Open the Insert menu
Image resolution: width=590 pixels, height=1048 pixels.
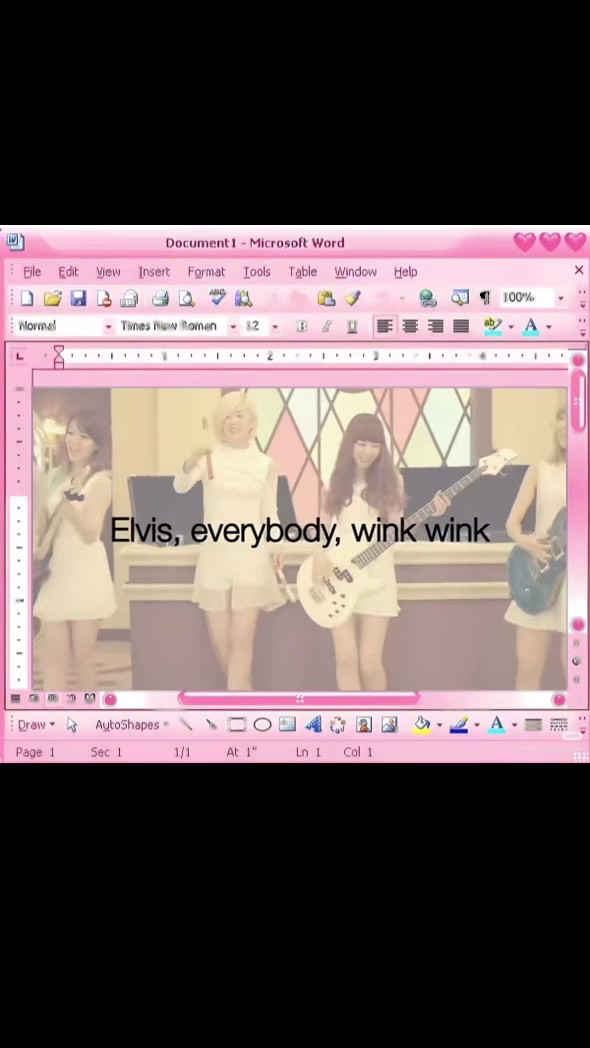point(154,271)
